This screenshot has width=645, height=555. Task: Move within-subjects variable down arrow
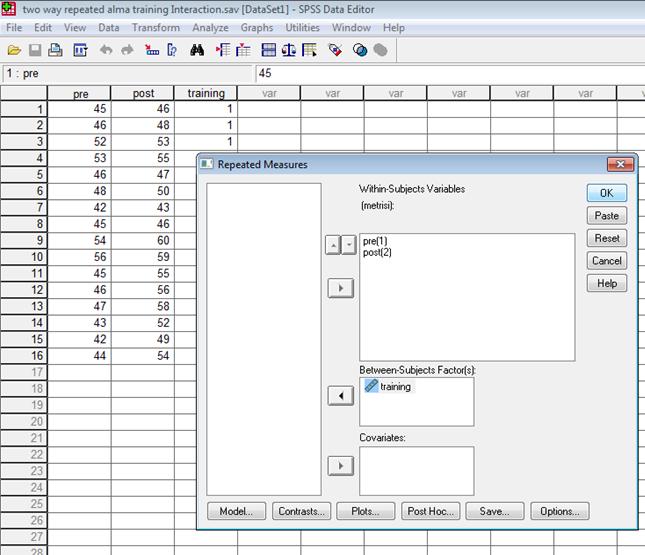coord(349,245)
